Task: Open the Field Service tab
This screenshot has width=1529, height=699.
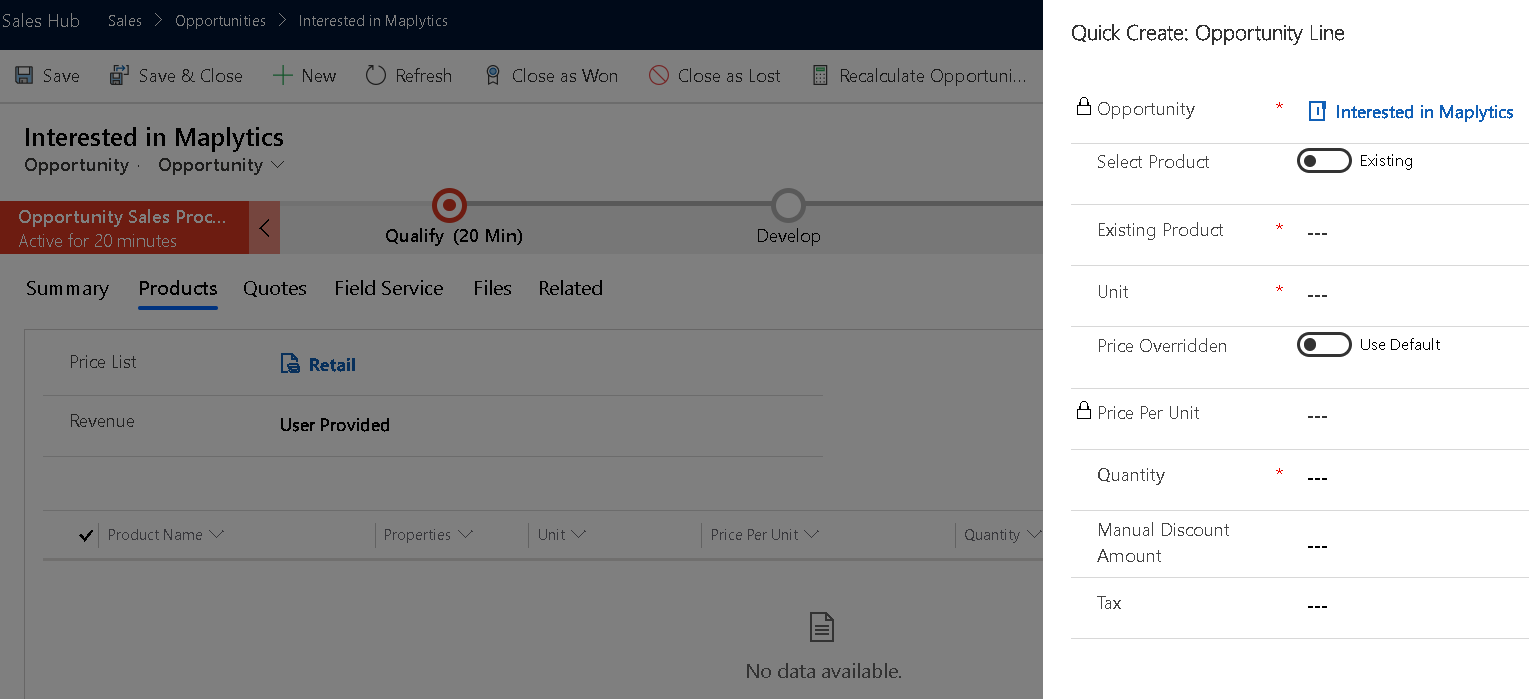Action: pyautogui.click(x=389, y=289)
